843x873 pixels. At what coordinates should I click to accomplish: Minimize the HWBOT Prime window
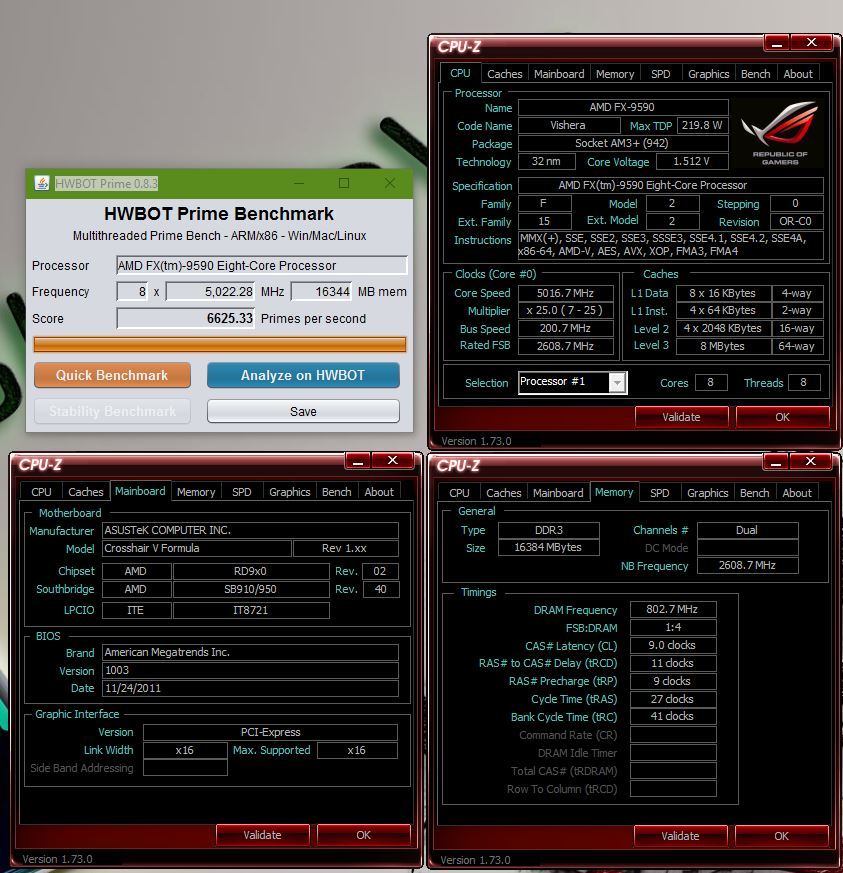point(299,183)
